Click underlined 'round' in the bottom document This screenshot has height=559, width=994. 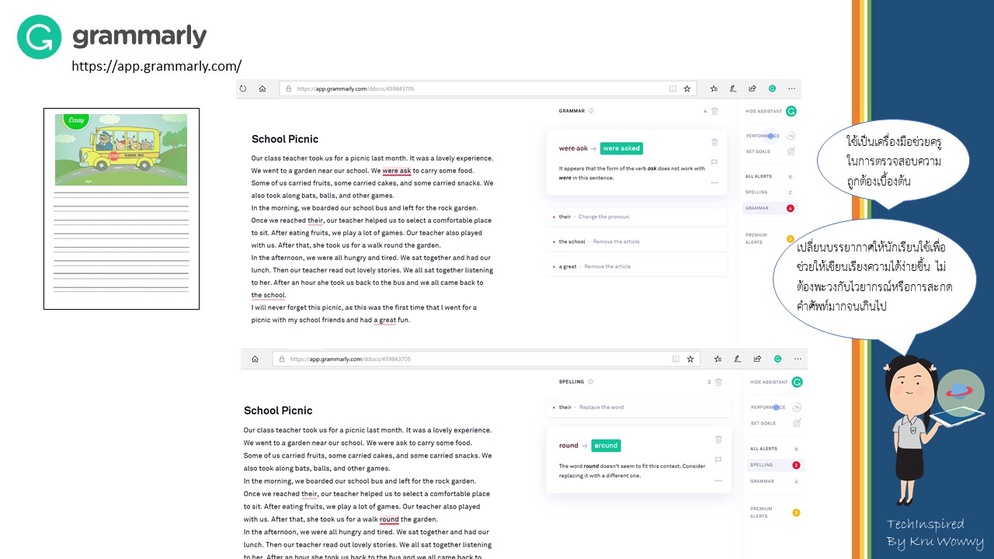[389, 519]
